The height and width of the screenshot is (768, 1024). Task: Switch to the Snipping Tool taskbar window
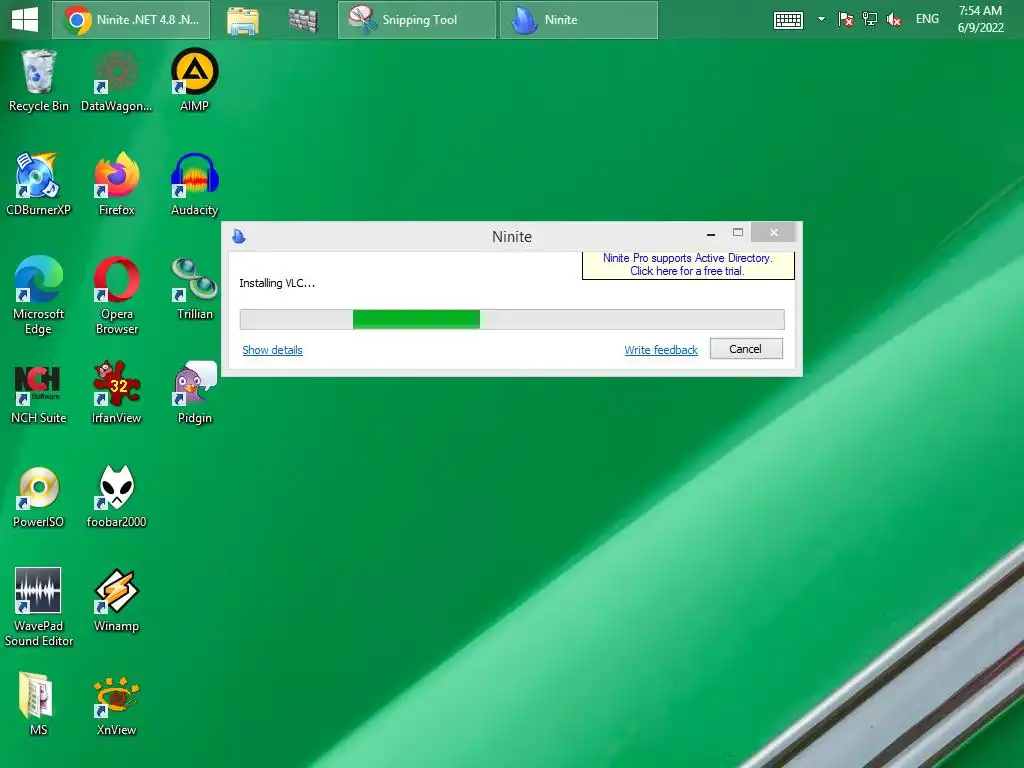417,20
